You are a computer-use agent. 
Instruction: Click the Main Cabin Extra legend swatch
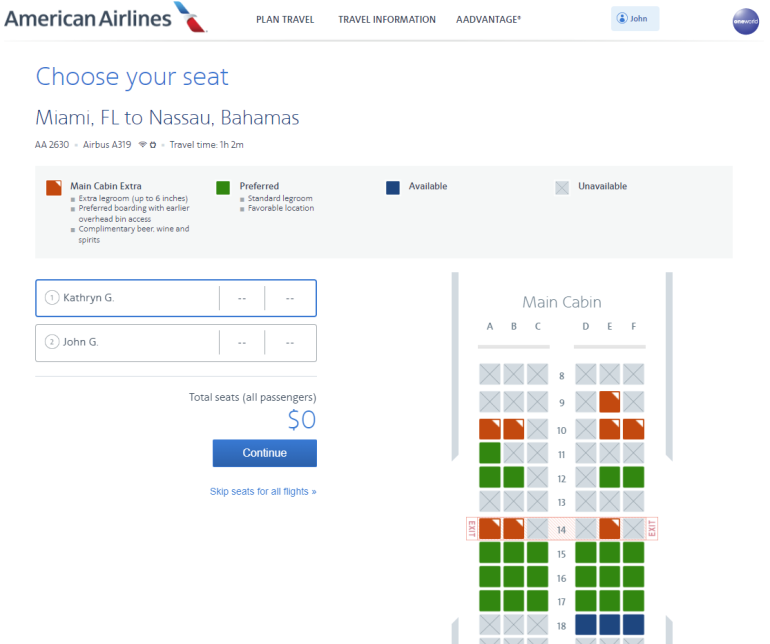(x=54, y=187)
